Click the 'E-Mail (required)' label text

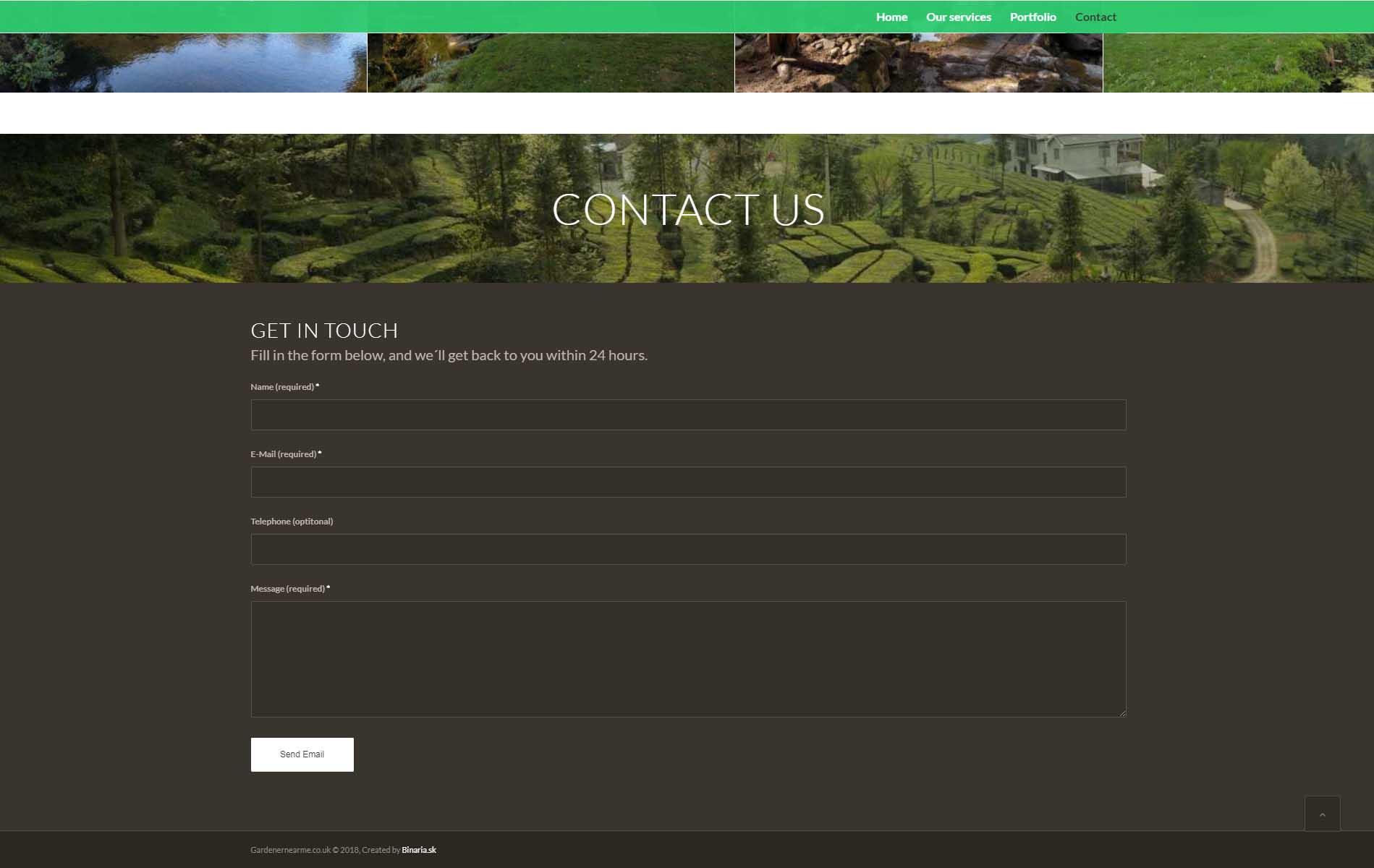point(284,454)
